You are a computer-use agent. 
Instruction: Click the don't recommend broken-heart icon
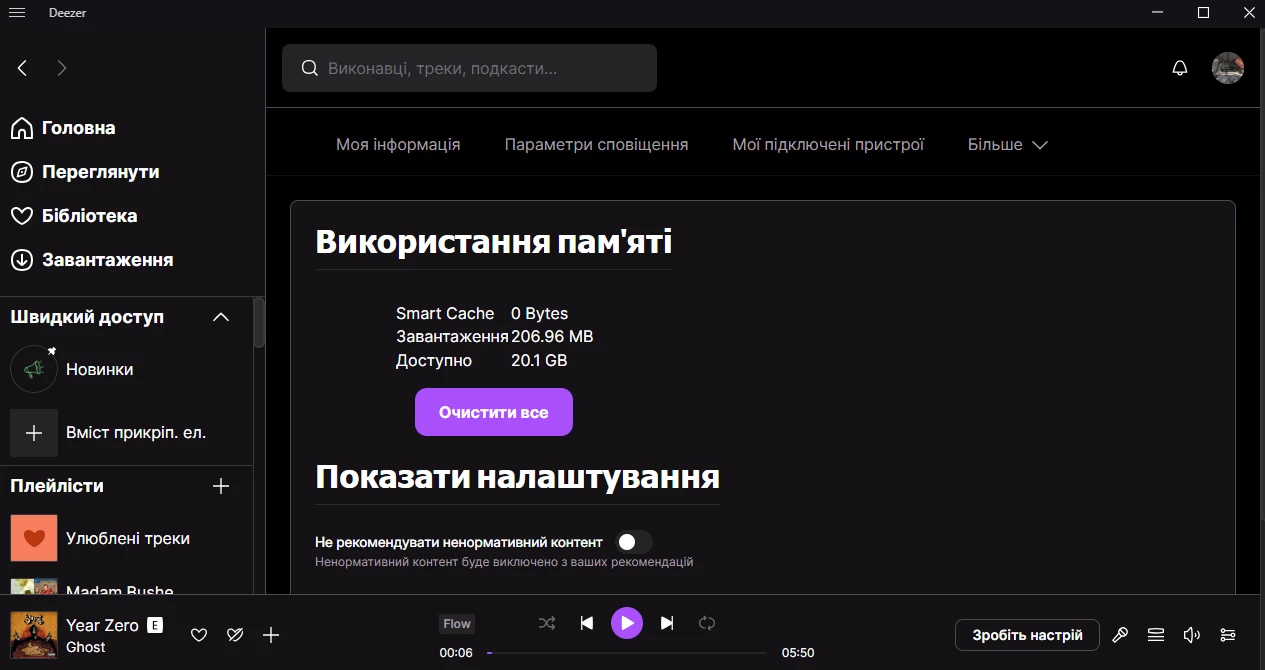click(x=235, y=635)
